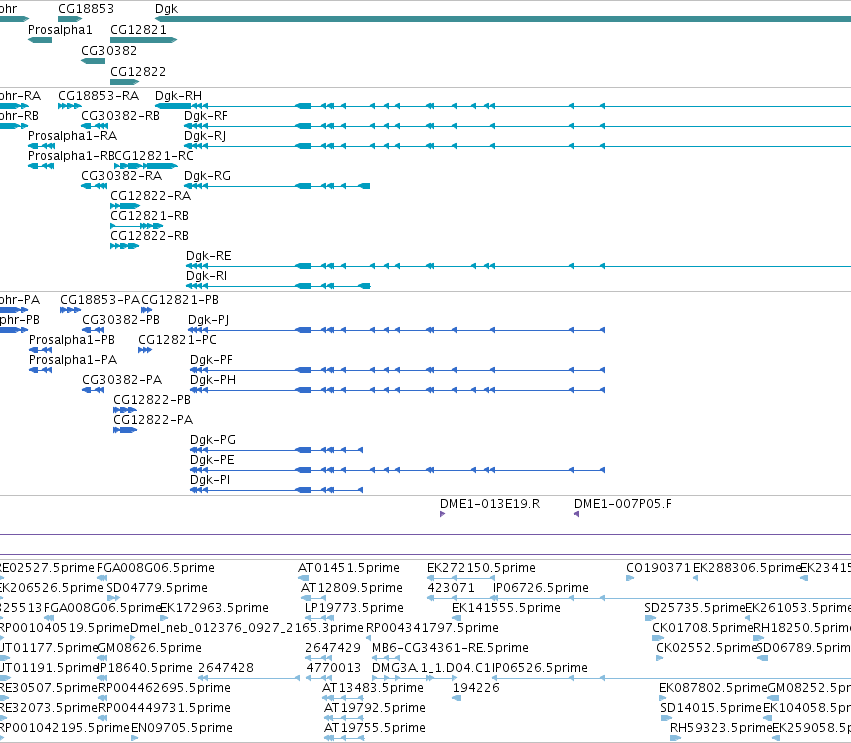This screenshot has height=743, width=851.
Task: Click the CG12822 gene label
Action: pyautogui.click(x=138, y=72)
